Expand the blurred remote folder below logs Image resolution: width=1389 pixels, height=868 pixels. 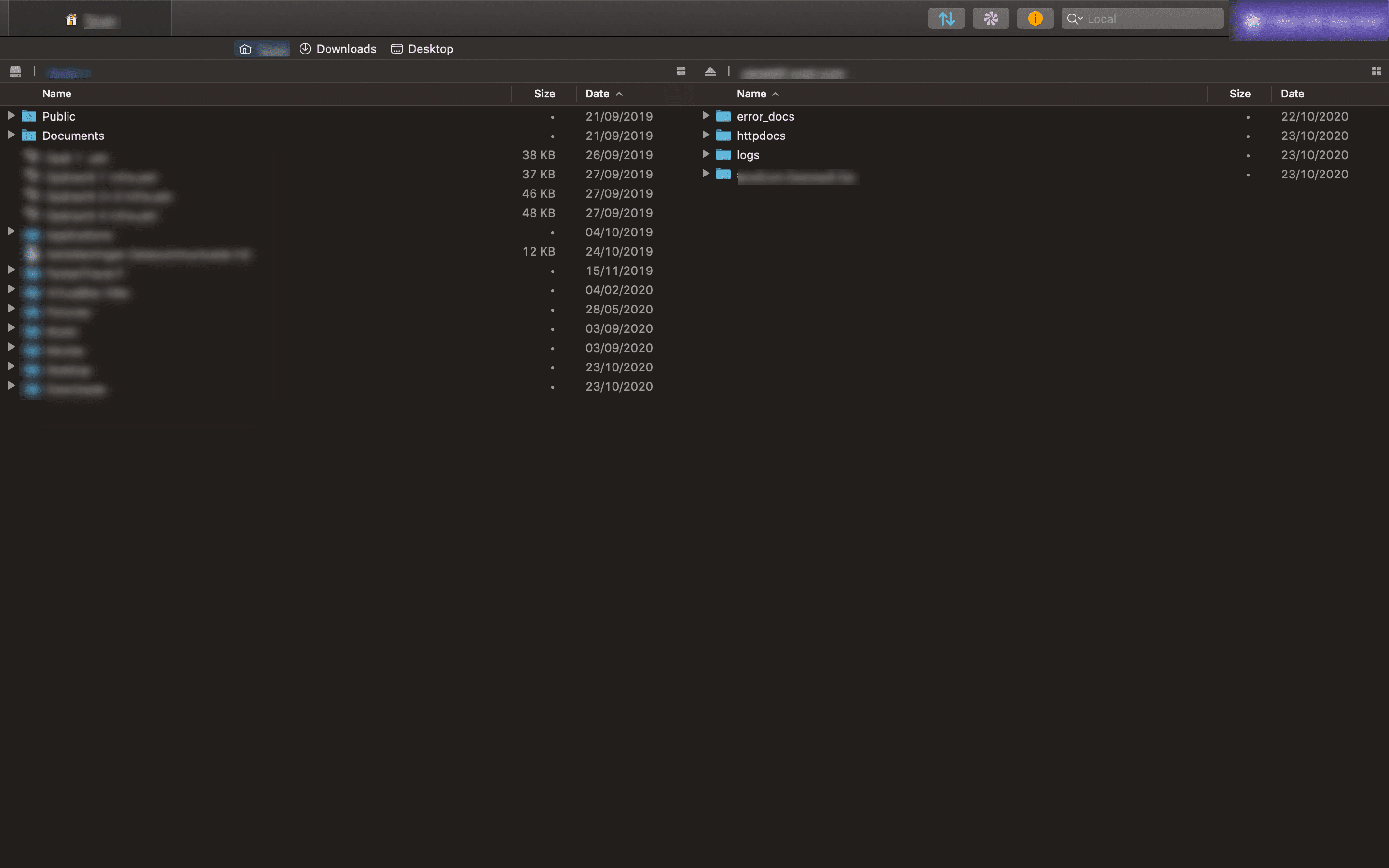coord(706,174)
